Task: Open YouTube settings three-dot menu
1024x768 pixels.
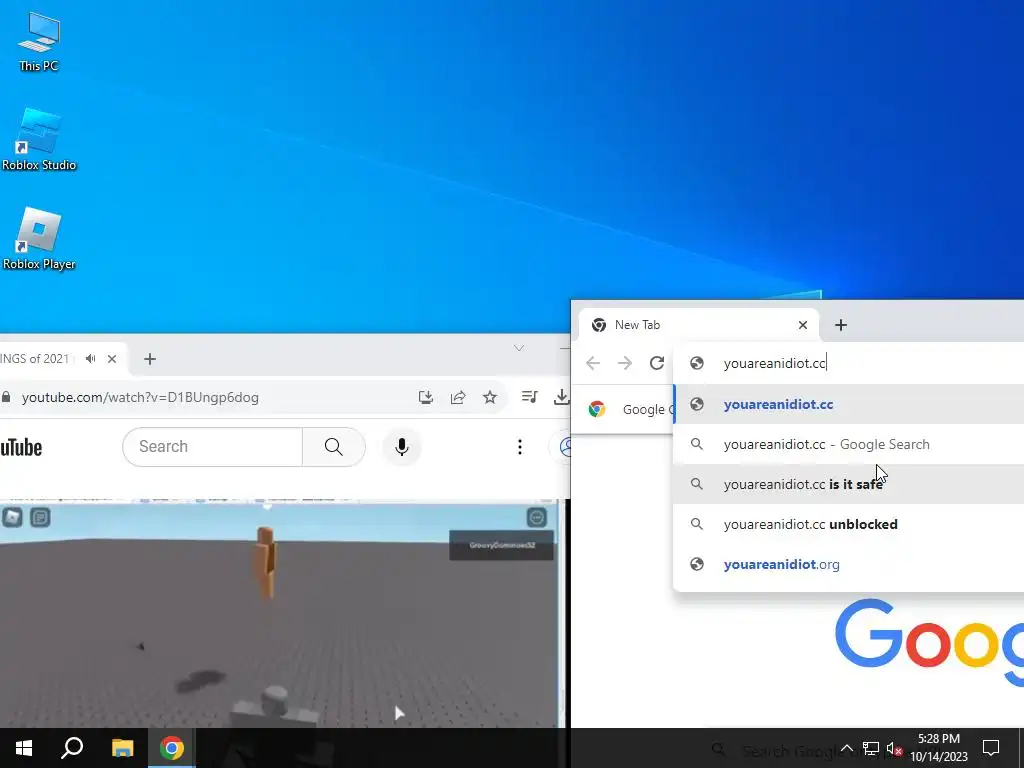Action: pos(520,447)
